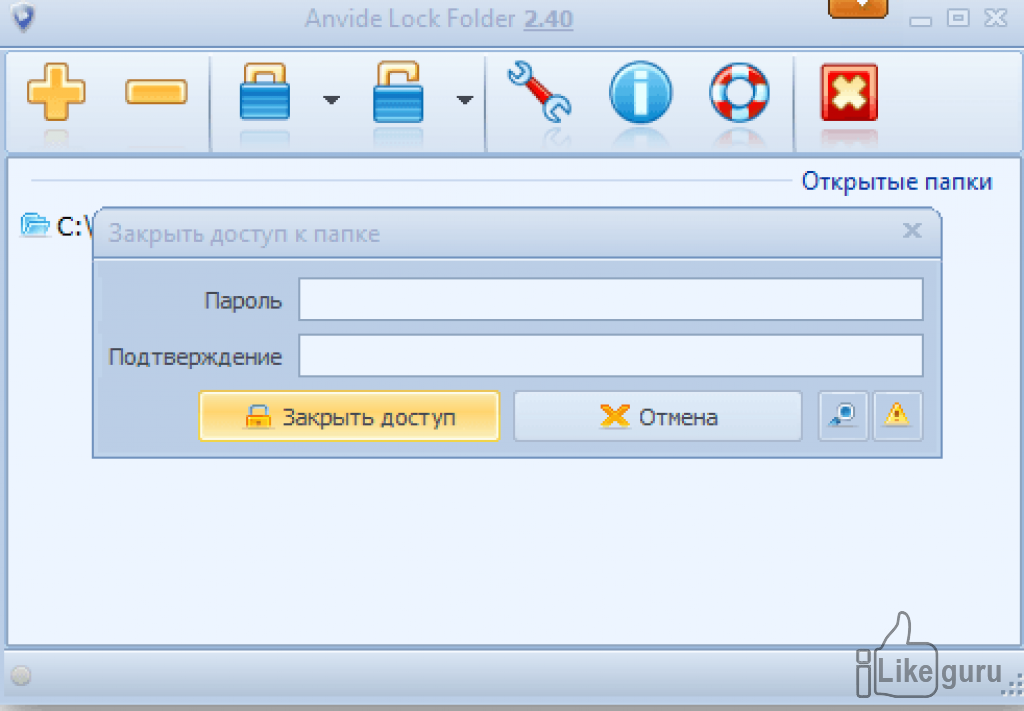Click the 2.40 version link in the title
The width and height of the screenshot is (1024, 711).
pyautogui.click(x=547, y=18)
